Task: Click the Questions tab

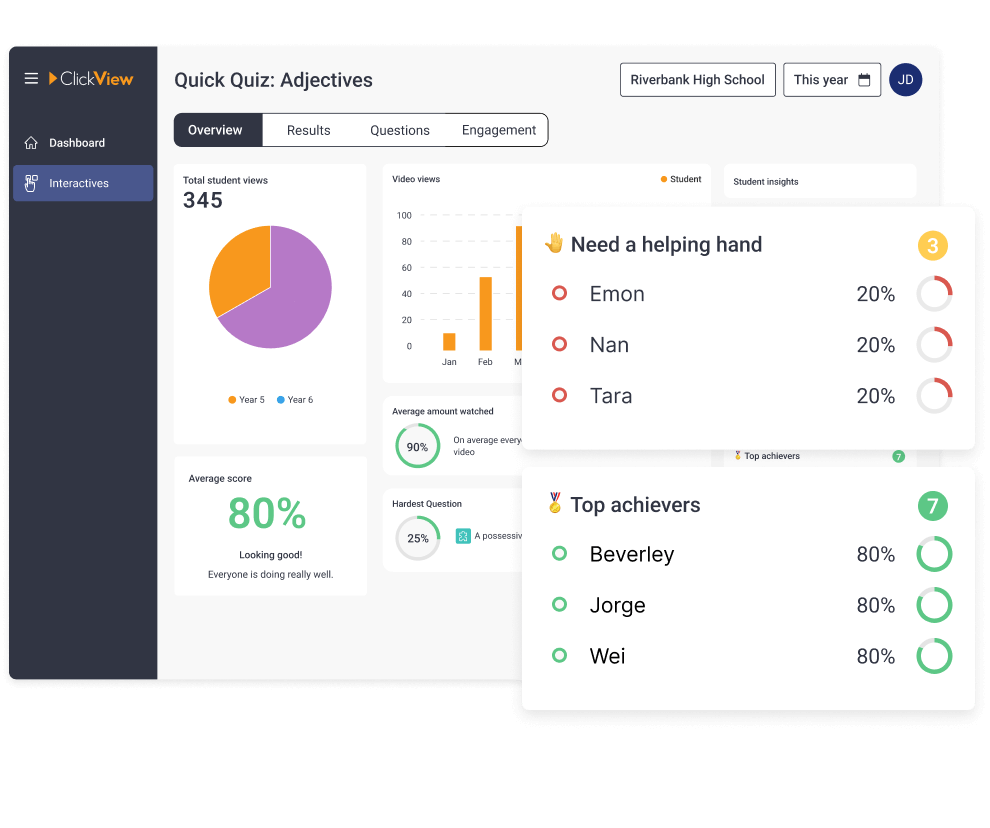Action: coord(399,129)
